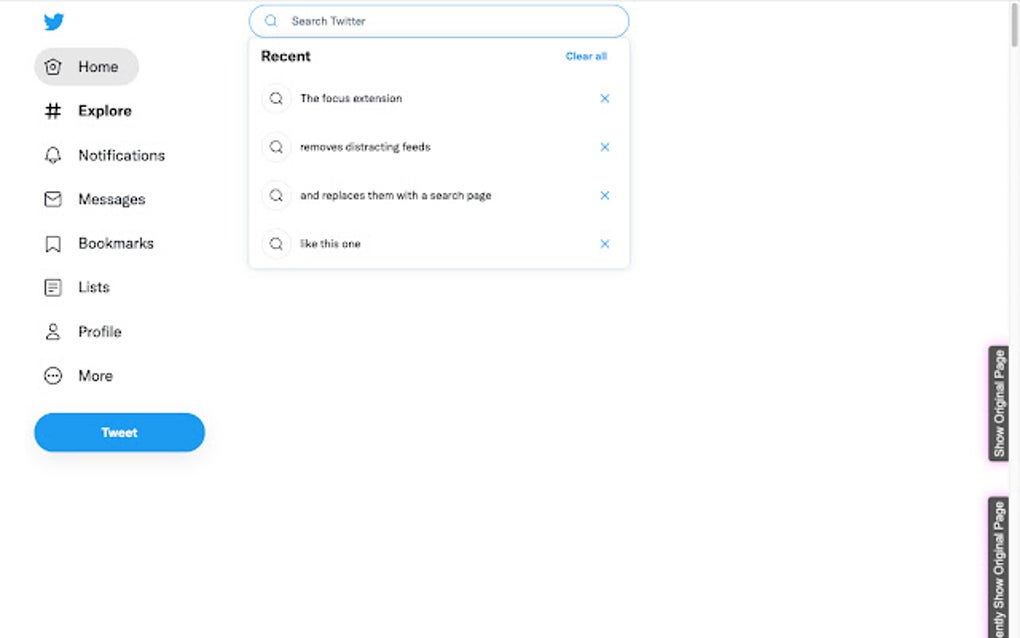Click the Messages envelope icon
The image size is (1020, 638).
(53, 199)
